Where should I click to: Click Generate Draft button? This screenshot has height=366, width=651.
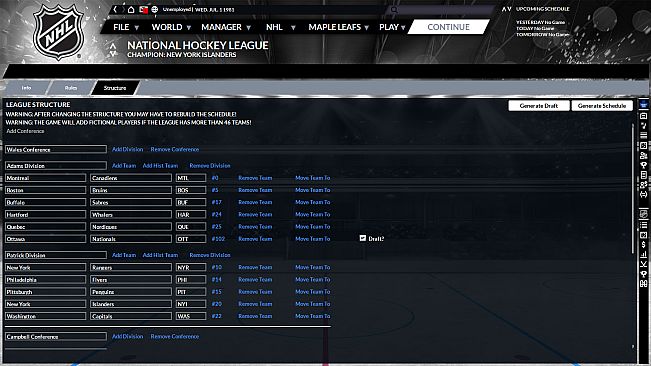[538, 106]
